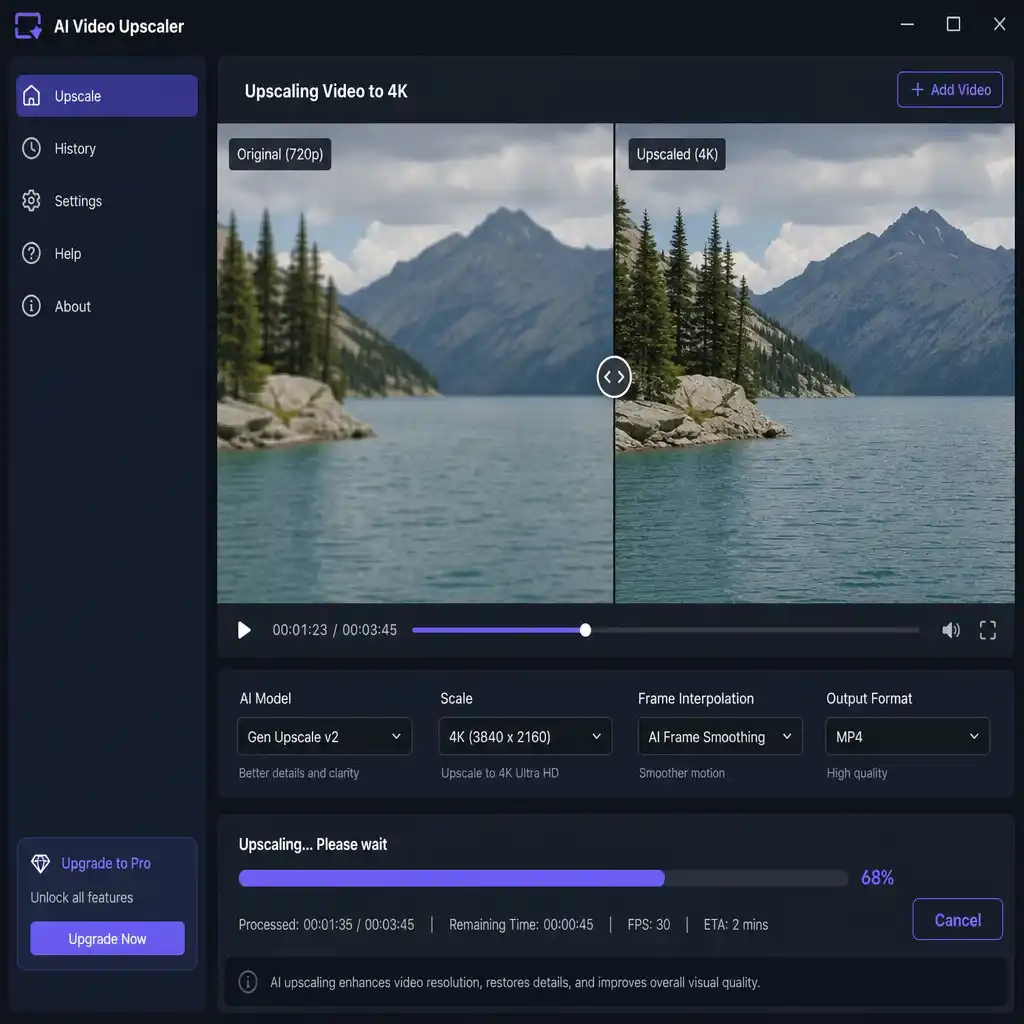Click the play button in video controls
Image resolution: width=1024 pixels, height=1024 pixels.
tap(244, 630)
